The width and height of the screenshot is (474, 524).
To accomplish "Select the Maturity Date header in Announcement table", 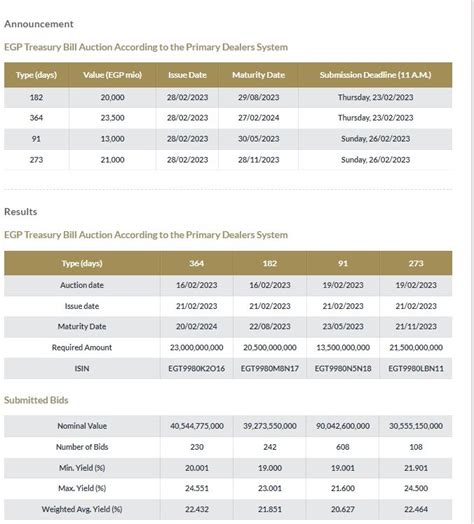I will coord(258,75).
